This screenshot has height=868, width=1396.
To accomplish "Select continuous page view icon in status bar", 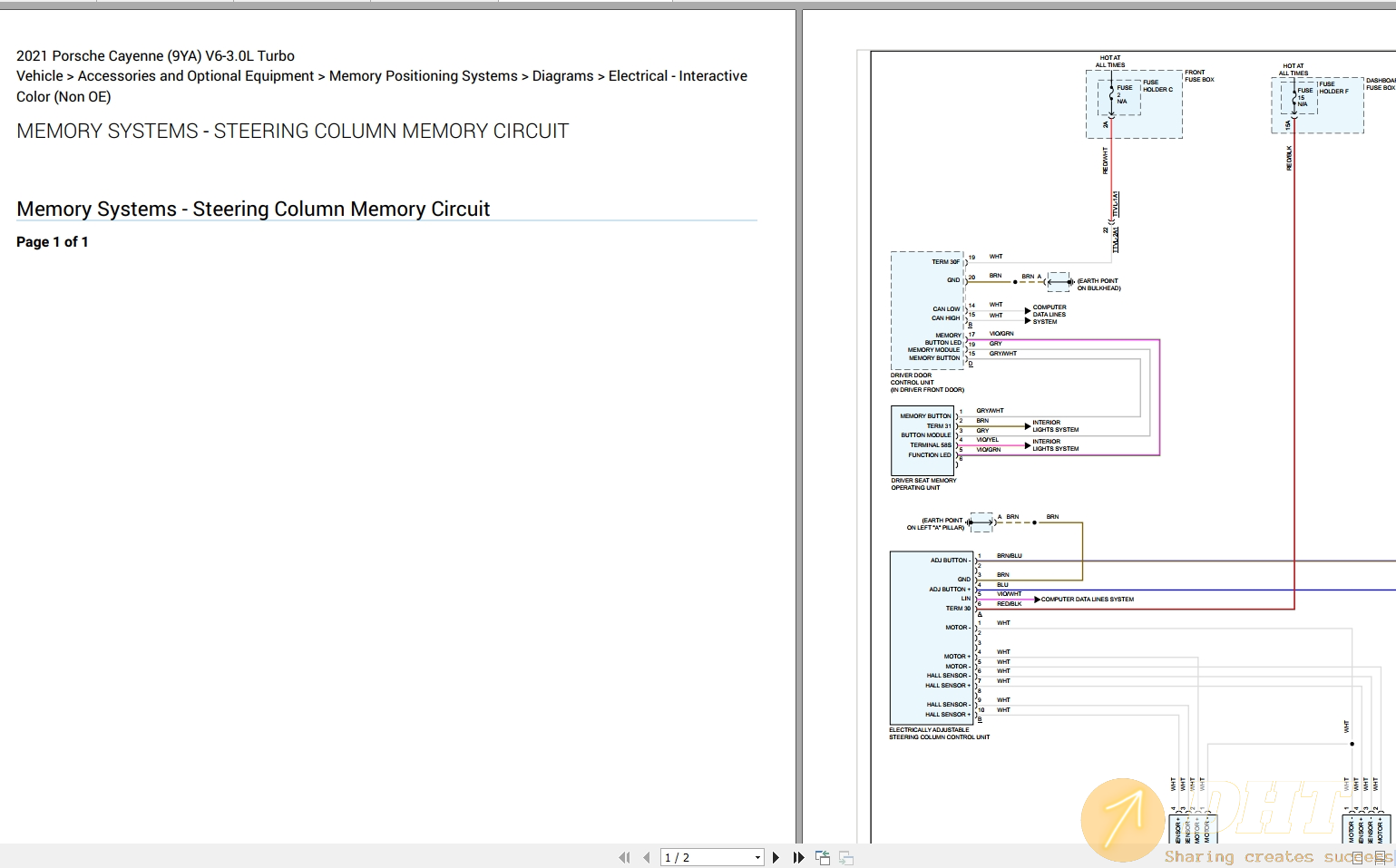I will [1380, 857].
